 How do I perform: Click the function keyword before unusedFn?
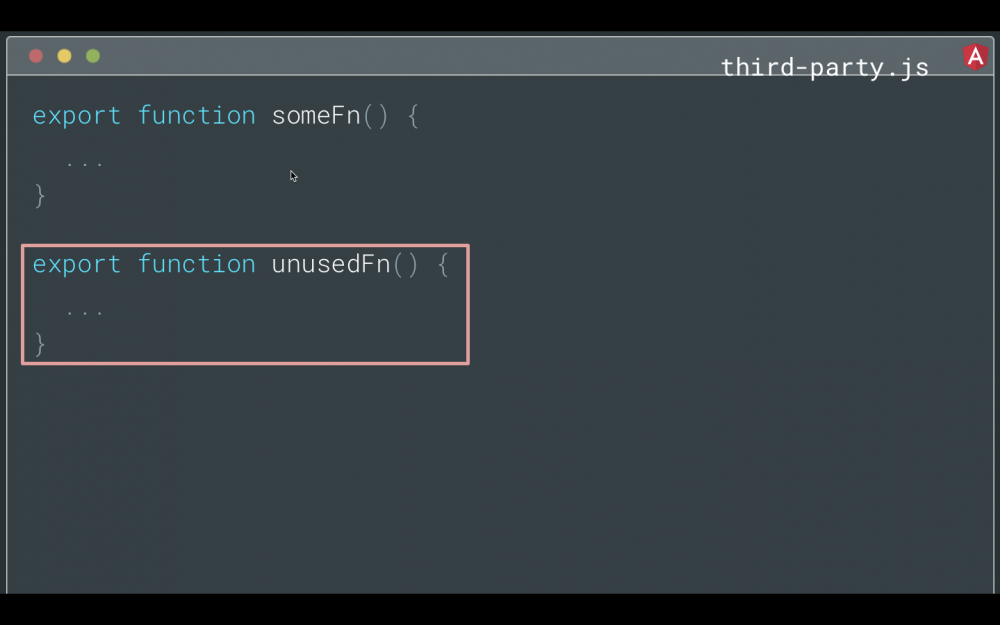click(196, 265)
